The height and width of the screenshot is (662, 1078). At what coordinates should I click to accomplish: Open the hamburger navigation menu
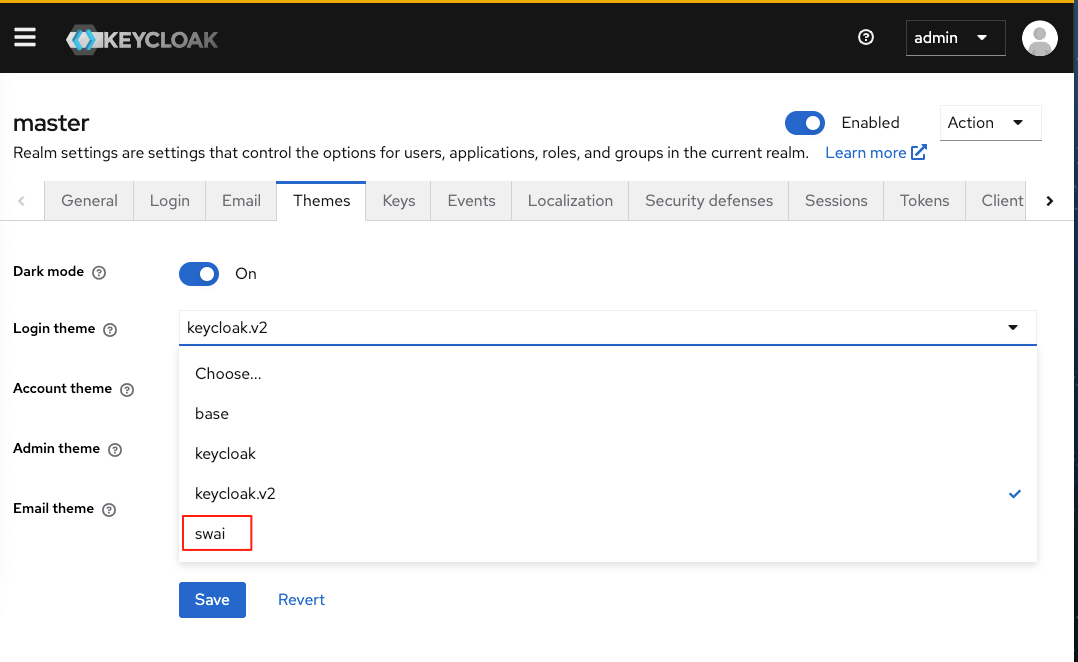25,38
